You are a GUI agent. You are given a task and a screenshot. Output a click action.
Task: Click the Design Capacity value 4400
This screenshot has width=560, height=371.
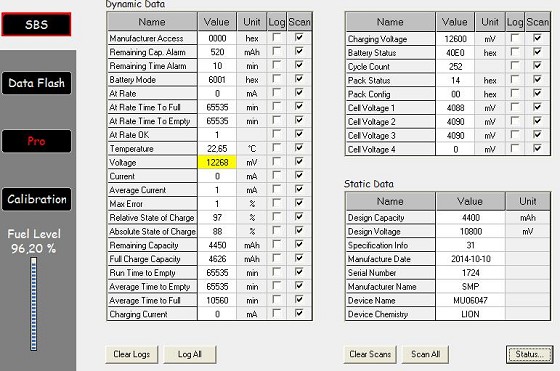click(x=471, y=217)
